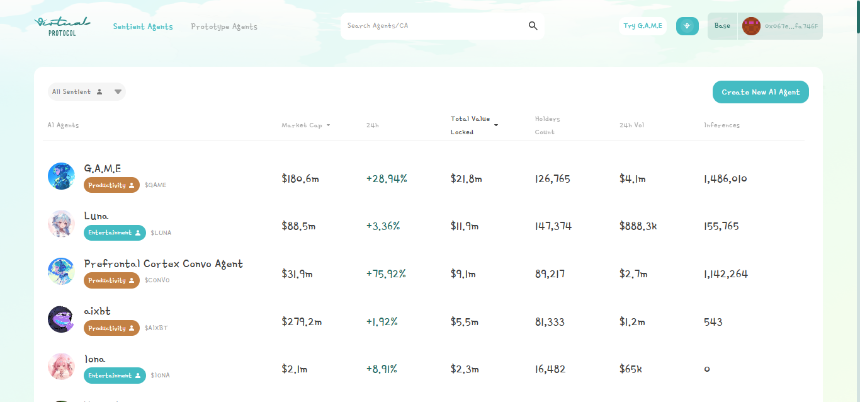Click the search magnifier icon
860x402 pixels.
533,26
